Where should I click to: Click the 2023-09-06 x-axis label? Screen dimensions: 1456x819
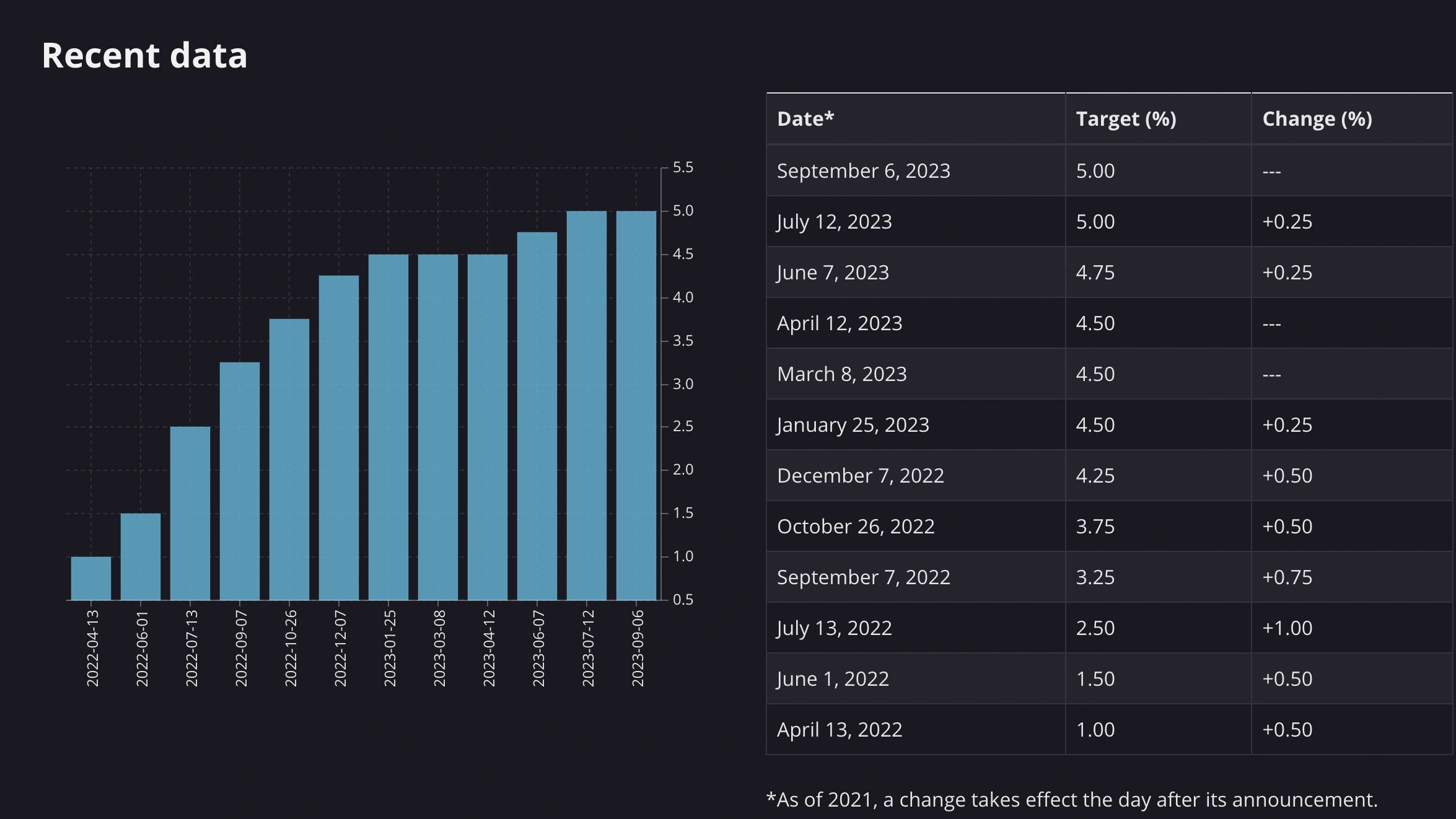point(638,648)
